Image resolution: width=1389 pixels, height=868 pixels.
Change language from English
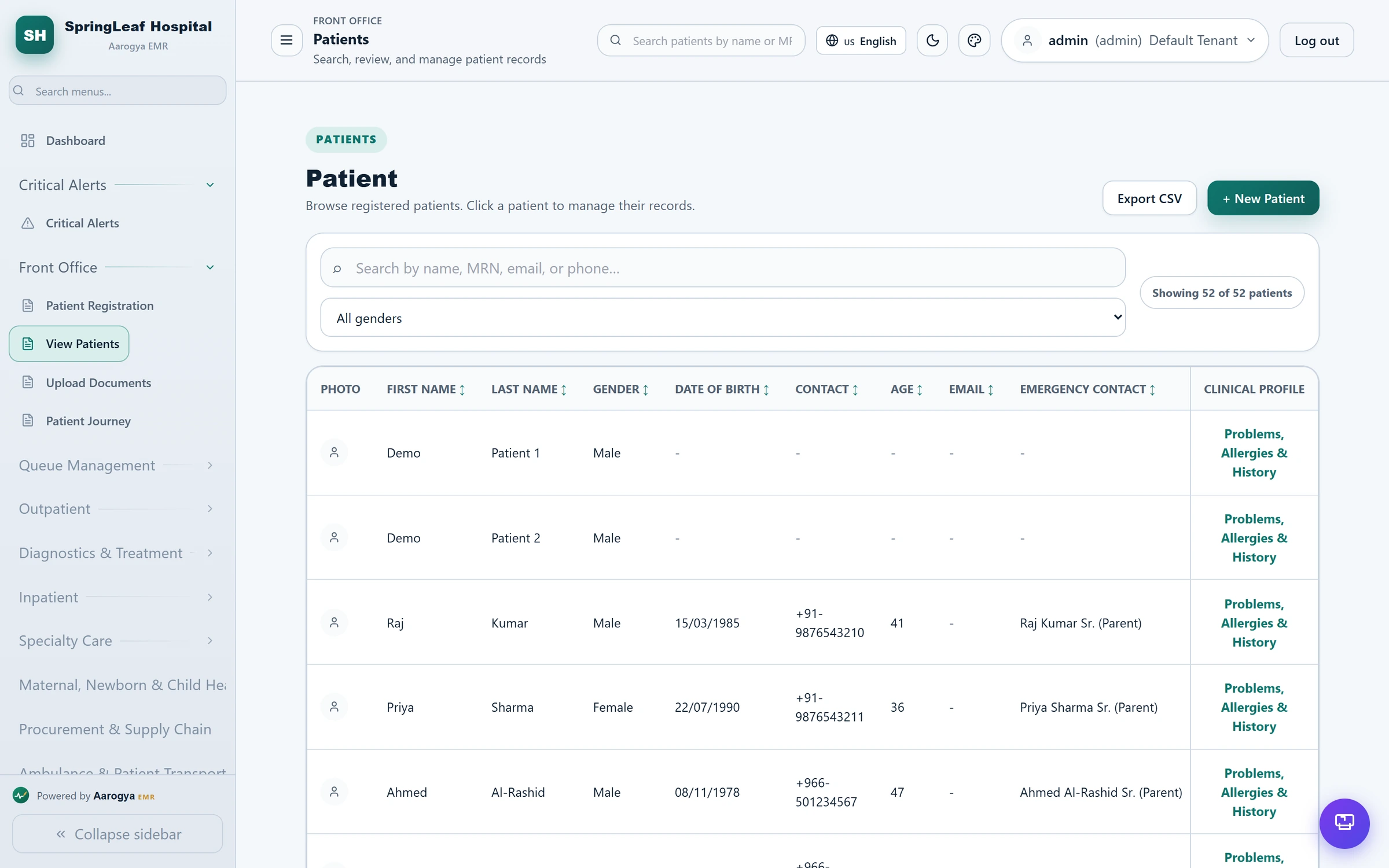(x=861, y=41)
